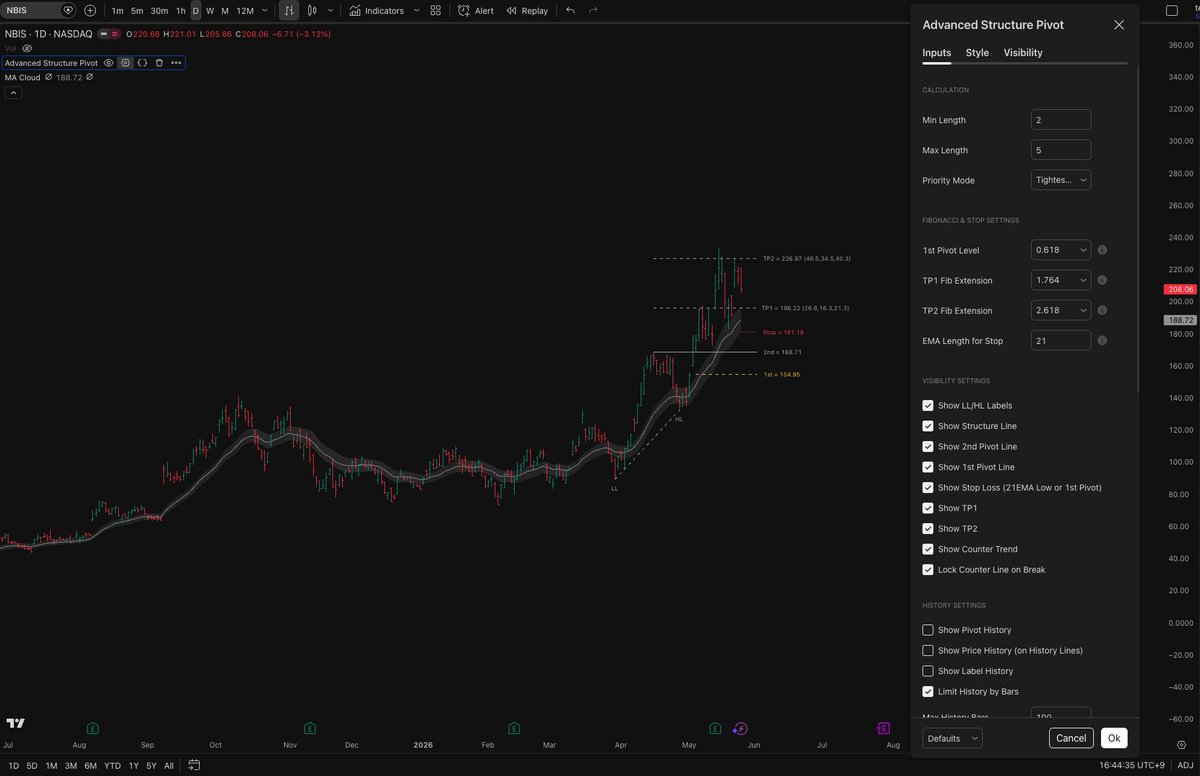The image size is (1200, 776).
Task: Uncheck Show TP2 checkbox
Action: point(927,529)
